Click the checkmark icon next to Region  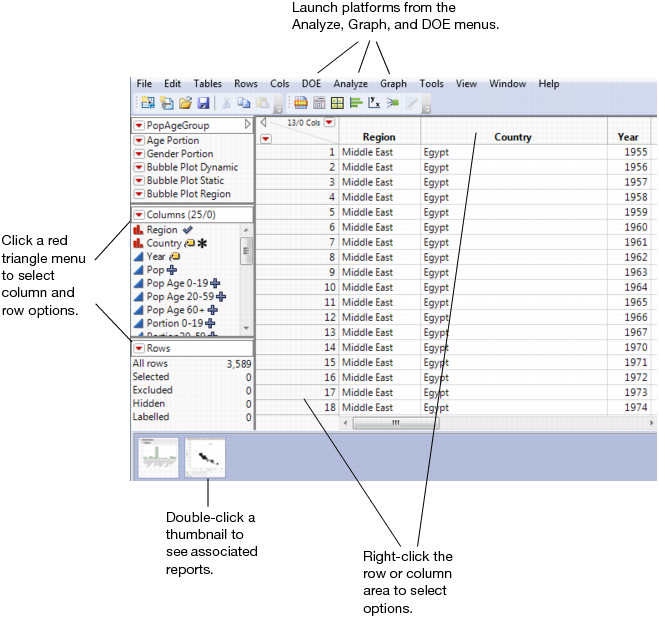(x=187, y=230)
